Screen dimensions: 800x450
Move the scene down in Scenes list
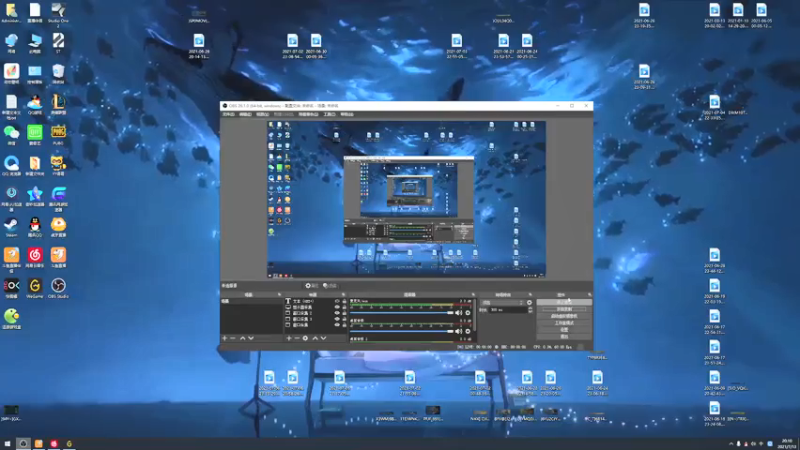pyautogui.click(x=251, y=338)
